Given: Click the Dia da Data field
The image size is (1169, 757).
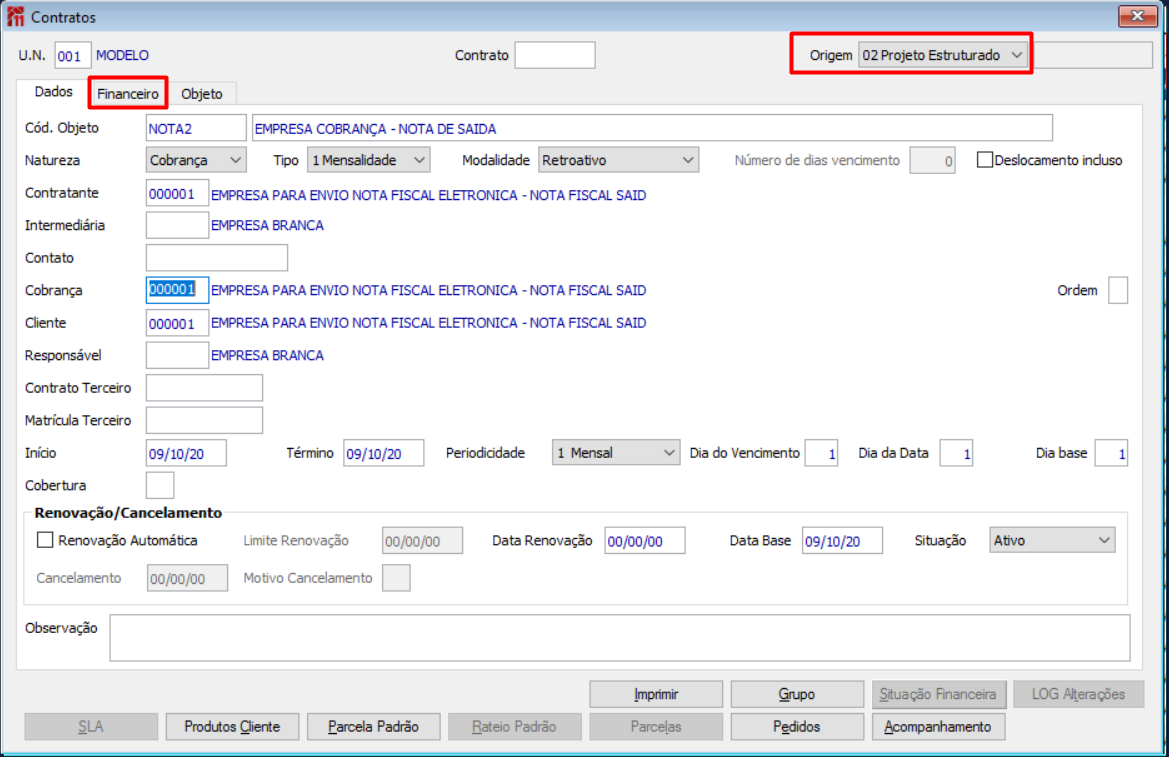Looking at the screenshot, I should (x=956, y=453).
